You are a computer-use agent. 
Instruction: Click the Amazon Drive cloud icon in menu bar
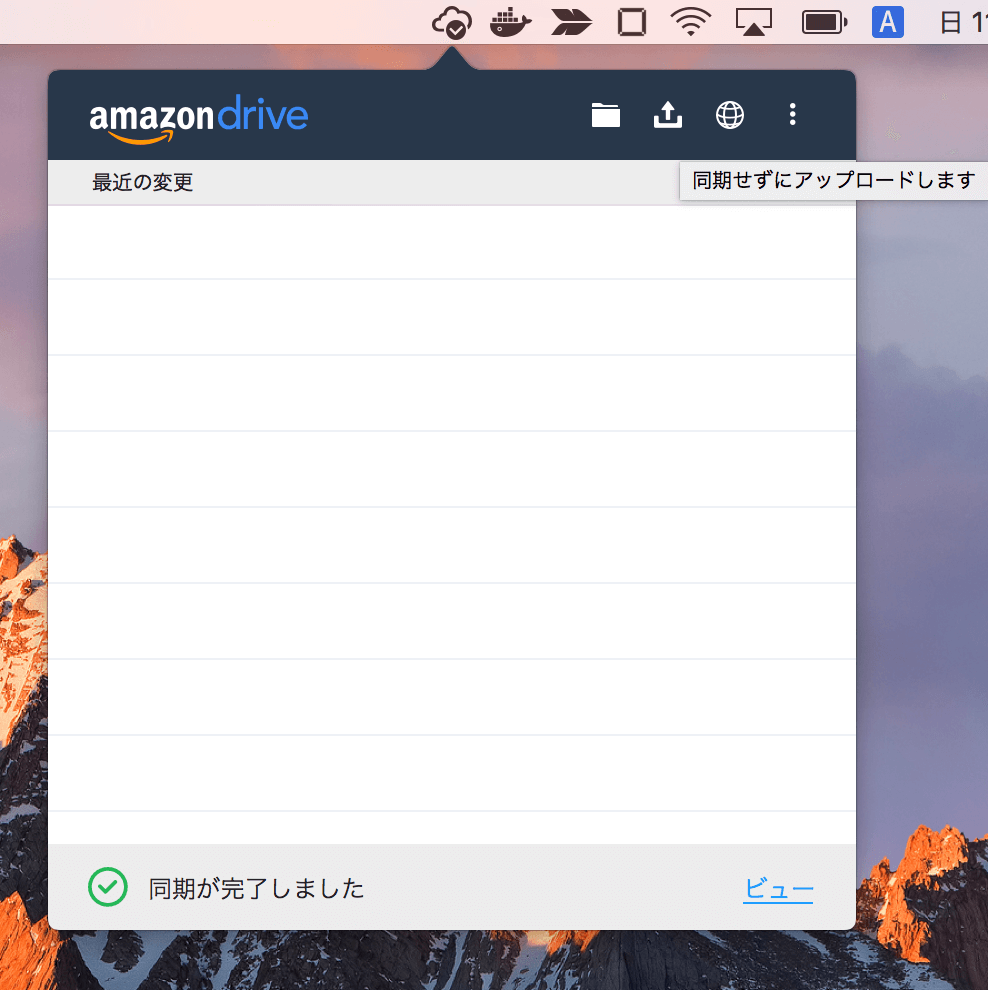click(x=453, y=21)
